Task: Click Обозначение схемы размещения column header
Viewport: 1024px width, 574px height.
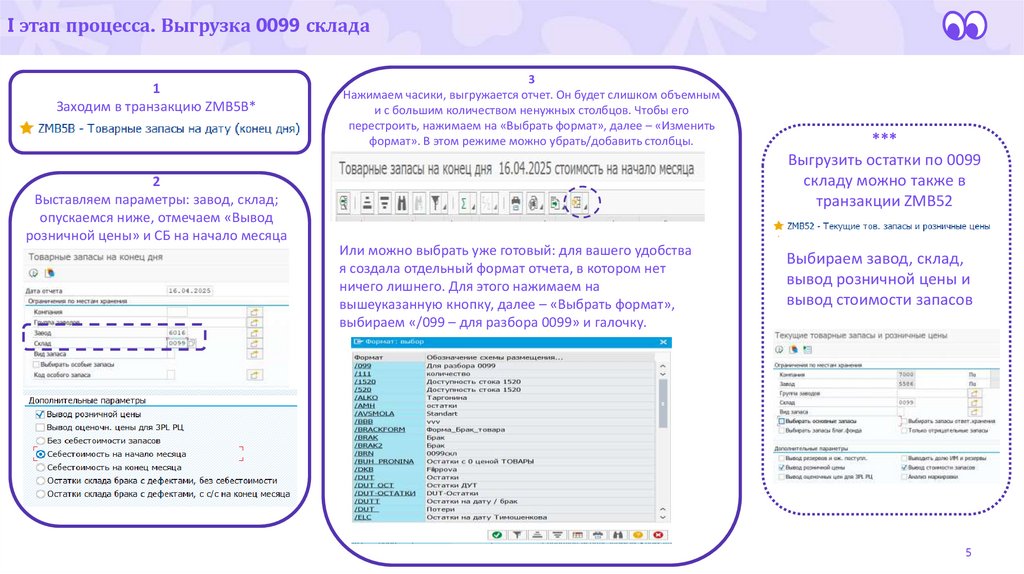Action: click(x=540, y=357)
